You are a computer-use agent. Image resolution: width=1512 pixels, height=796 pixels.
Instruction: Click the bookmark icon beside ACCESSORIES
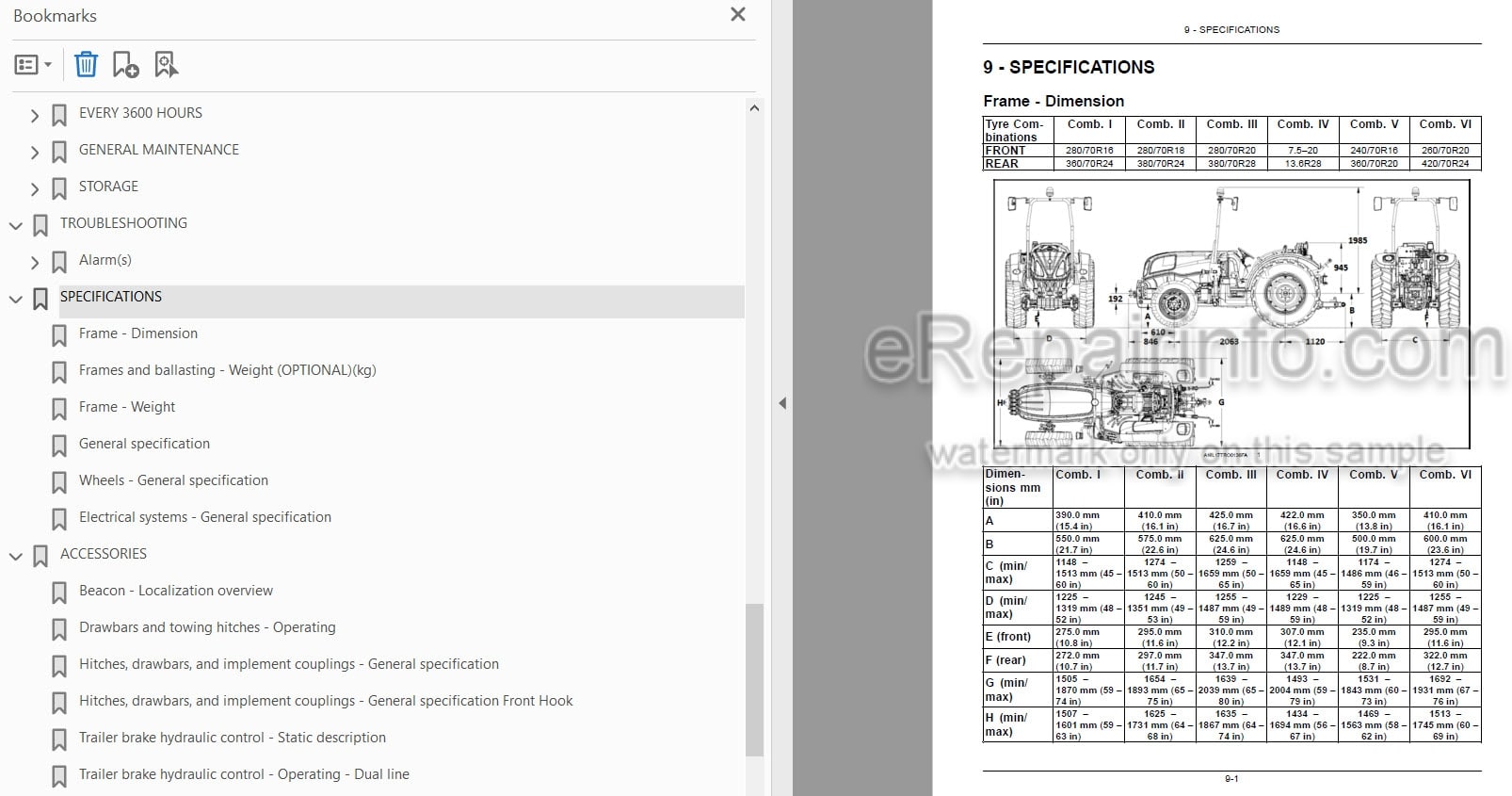tap(40, 556)
